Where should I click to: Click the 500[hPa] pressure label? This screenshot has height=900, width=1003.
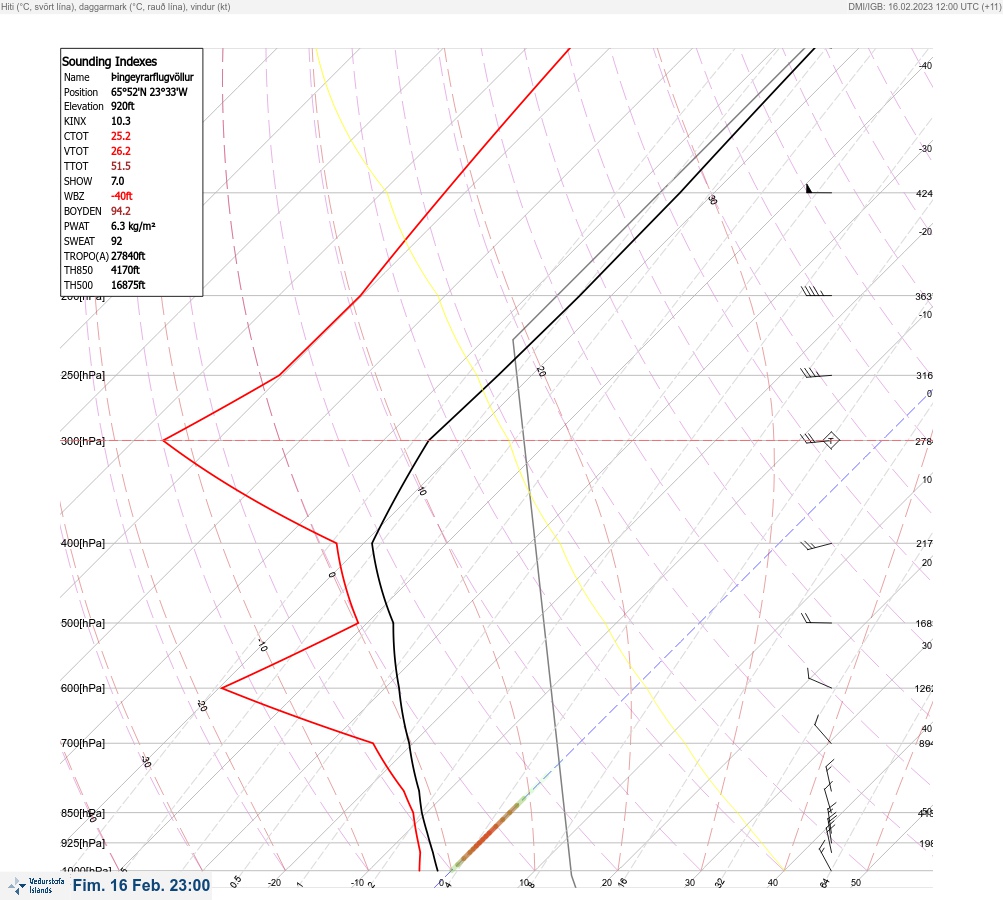pyautogui.click(x=83, y=623)
